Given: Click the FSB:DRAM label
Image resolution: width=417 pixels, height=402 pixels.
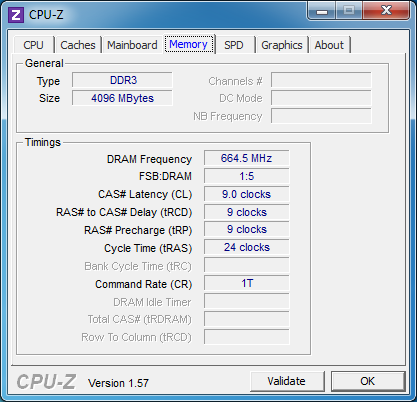Looking at the screenshot, I should [165, 176].
